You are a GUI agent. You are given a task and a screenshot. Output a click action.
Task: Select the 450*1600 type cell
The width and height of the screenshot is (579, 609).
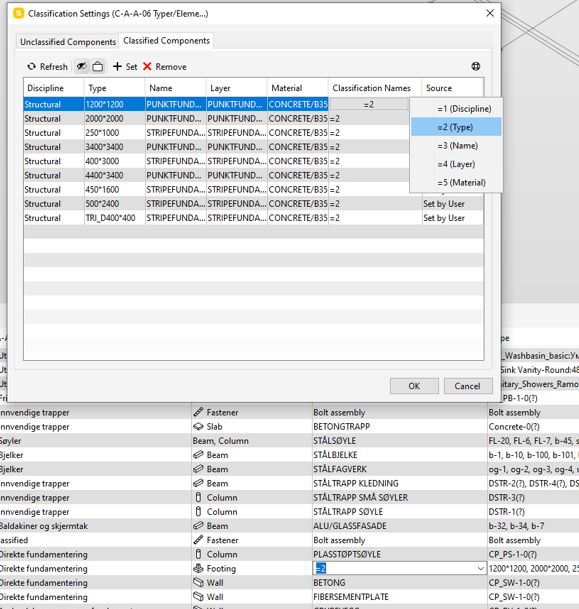pos(115,190)
